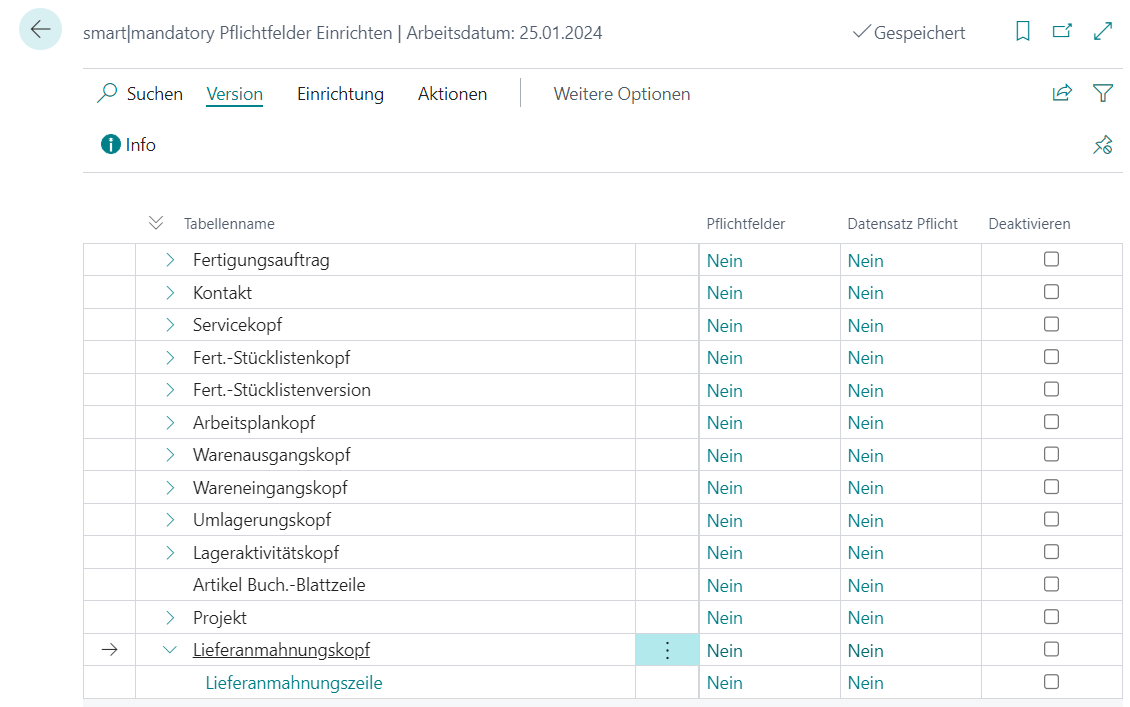Open page in new window icon
1130x707 pixels.
point(1062,32)
